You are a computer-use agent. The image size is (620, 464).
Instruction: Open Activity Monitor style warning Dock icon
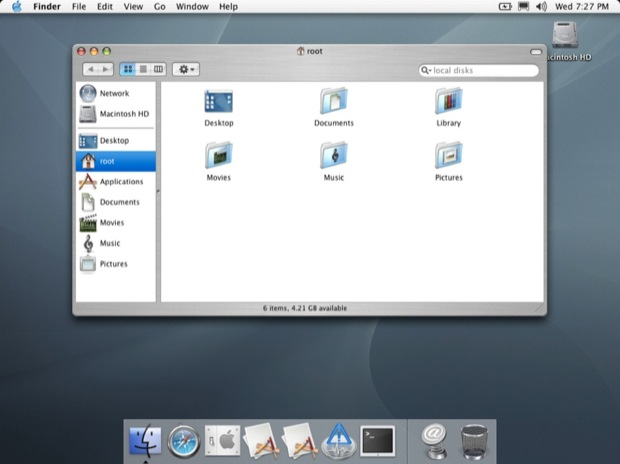[338, 441]
